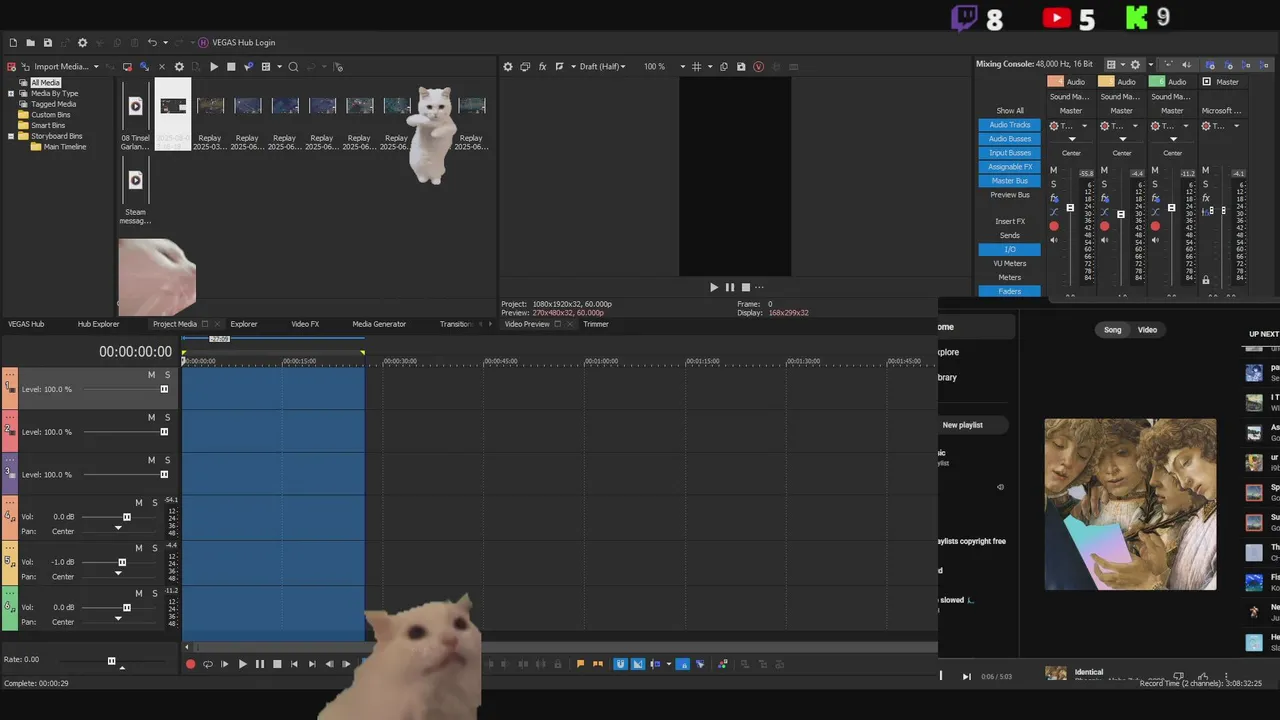Adjust the Rate slider below track list
The image size is (1280, 720).
(x=111, y=661)
